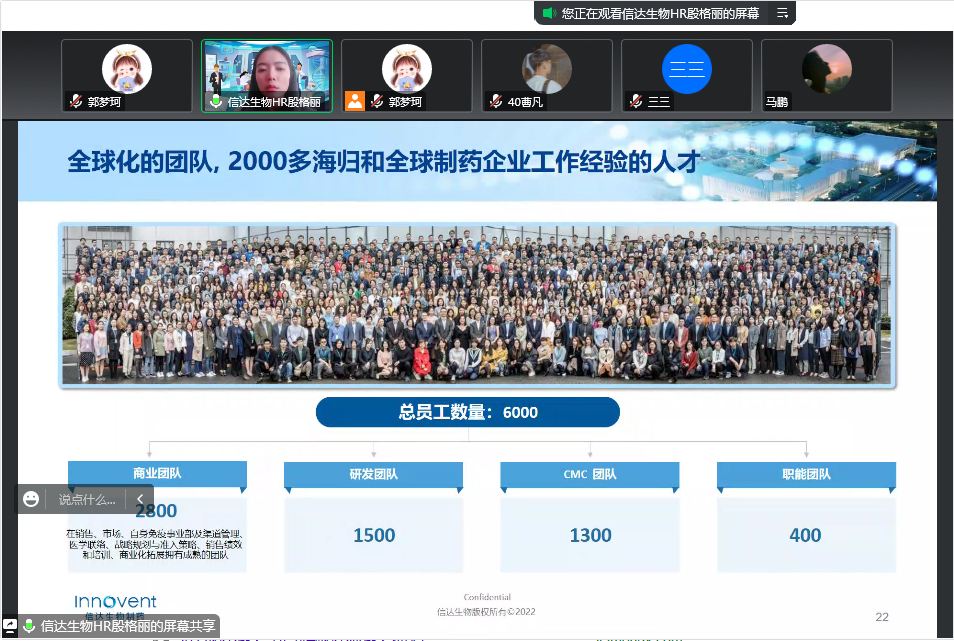
Task: Open the emoji reaction smiley icon
Action: coord(31,499)
